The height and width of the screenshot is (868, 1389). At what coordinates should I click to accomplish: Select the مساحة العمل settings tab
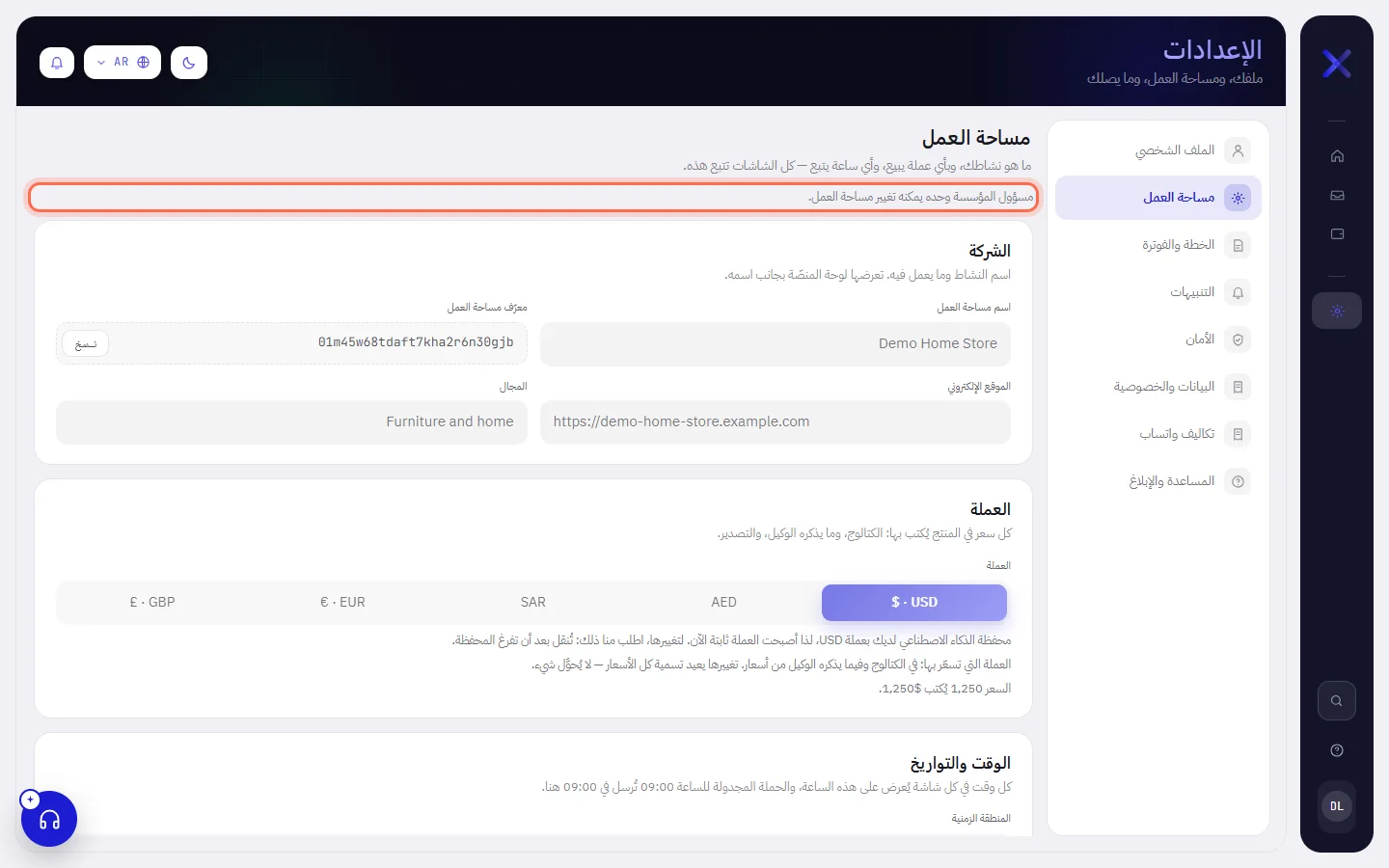point(1158,198)
